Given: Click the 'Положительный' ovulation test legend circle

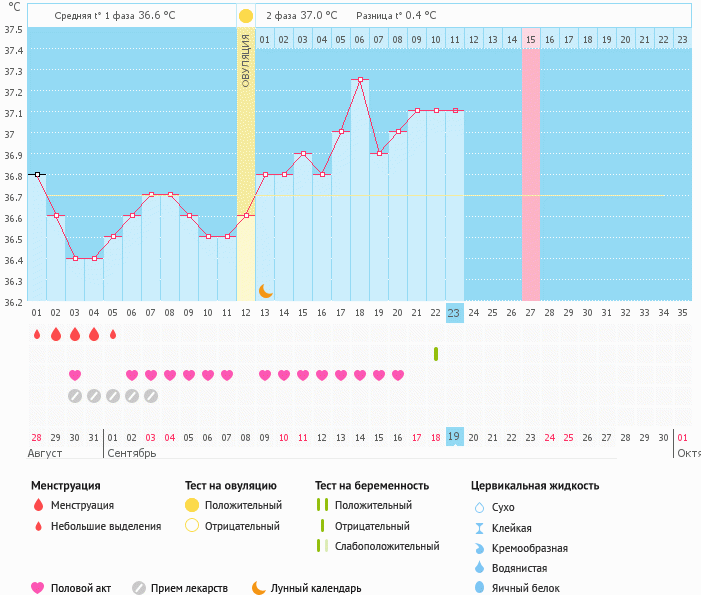Looking at the screenshot, I should [192, 505].
